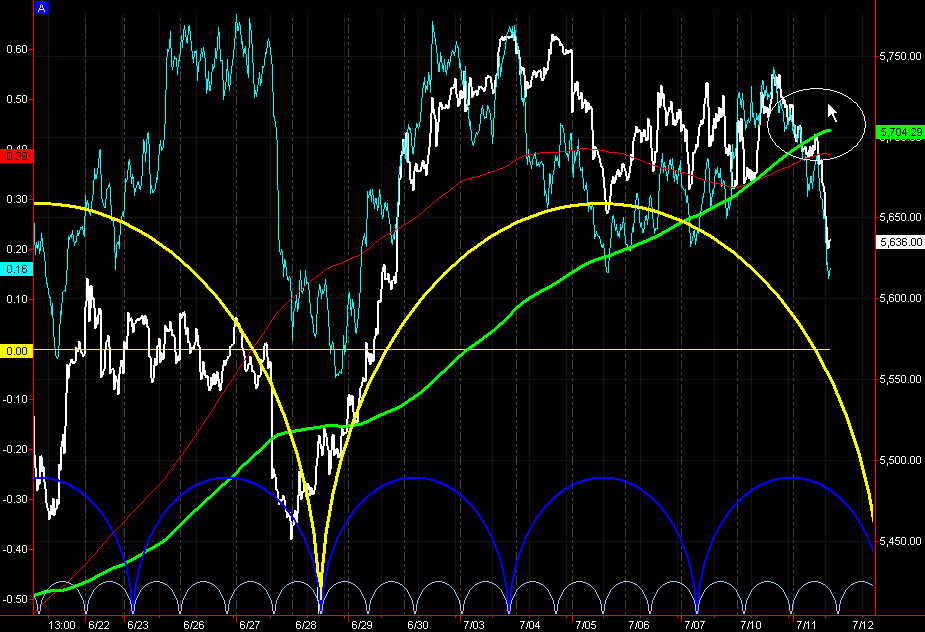Image resolution: width=925 pixels, height=632 pixels.
Task: Click the 6/28 date axis label
Action: [x=306, y=625]
